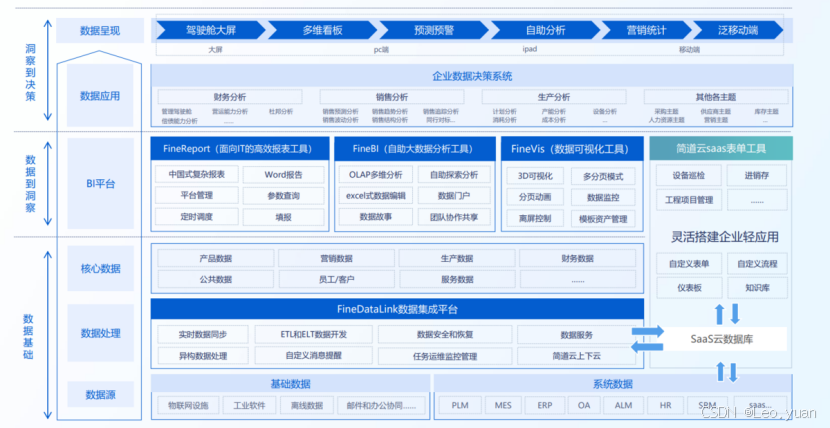
Task: Click the ERP system box
Action: click(x=545, y=406)
